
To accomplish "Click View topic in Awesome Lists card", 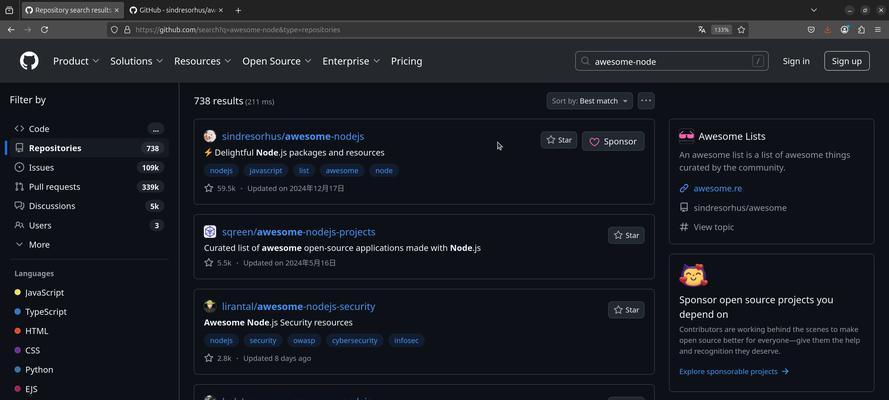I will click(713, 227).
